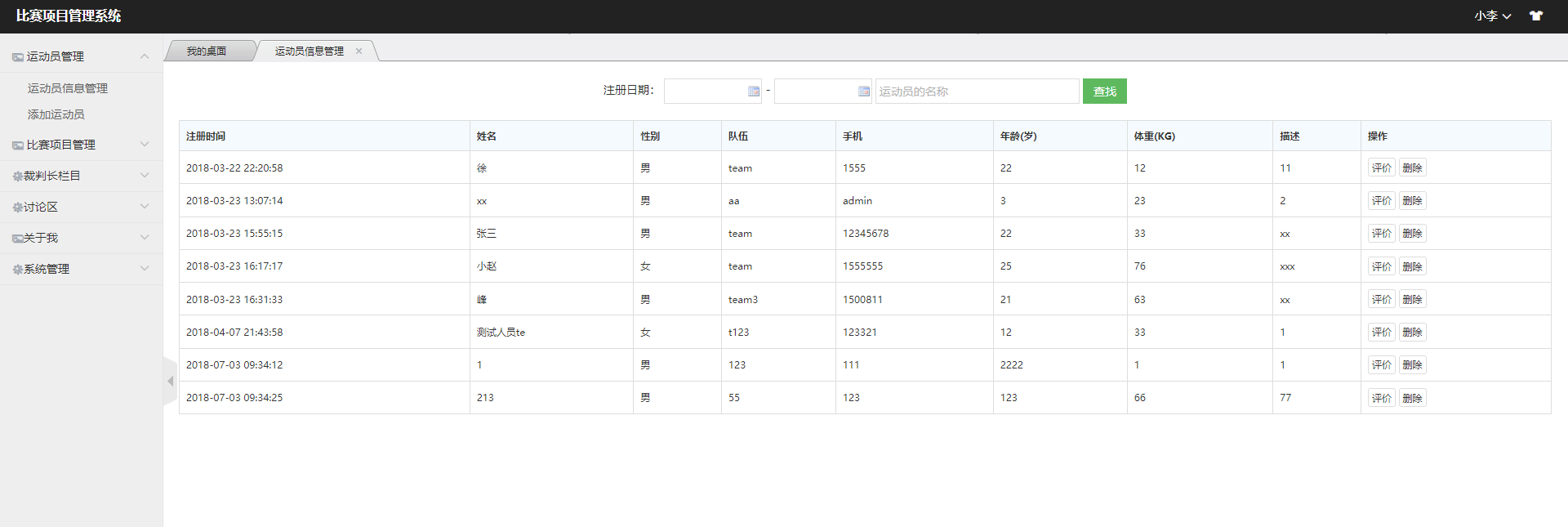Click the 体重(KG) column header
The width and height of the screenshot is (1568, 527).
click(1200, 136)
